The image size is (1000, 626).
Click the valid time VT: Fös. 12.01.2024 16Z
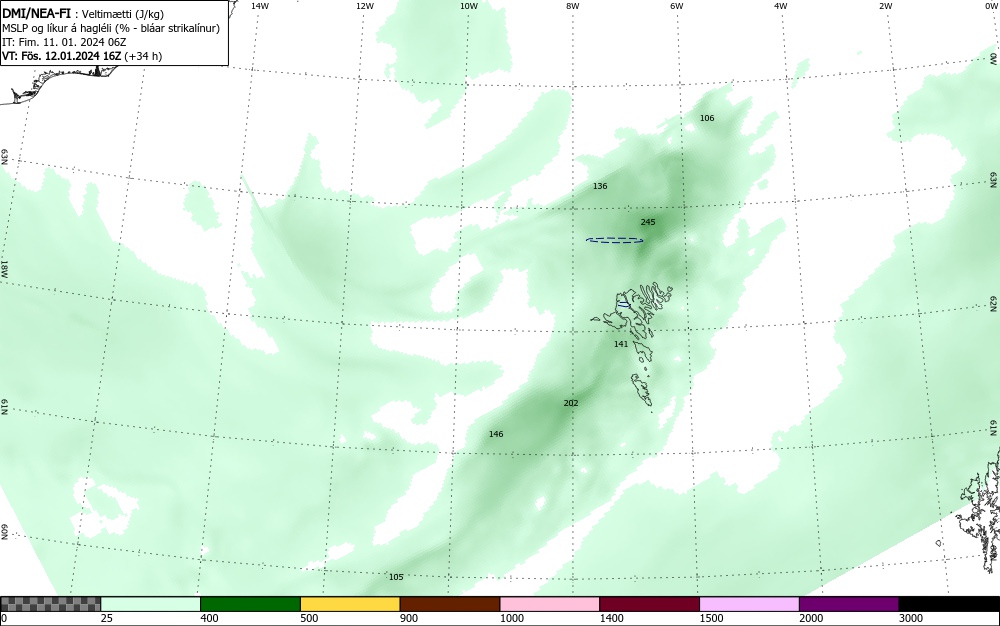[62, 56]
